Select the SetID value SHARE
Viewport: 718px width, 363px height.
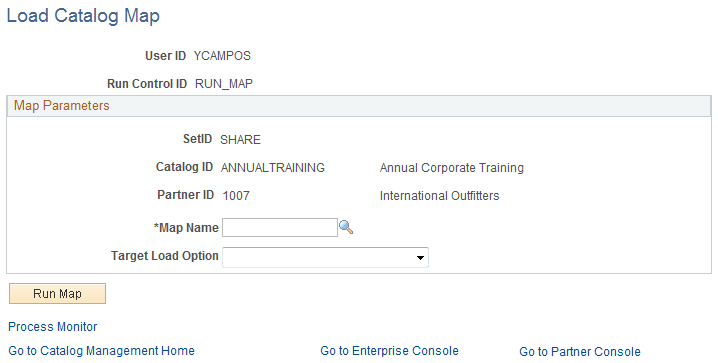(240, 140)
